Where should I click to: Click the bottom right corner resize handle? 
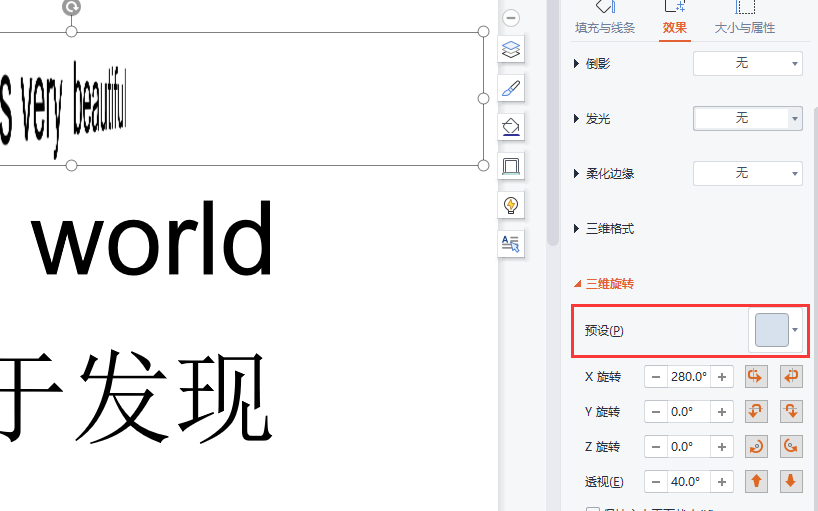pos(484,166)
